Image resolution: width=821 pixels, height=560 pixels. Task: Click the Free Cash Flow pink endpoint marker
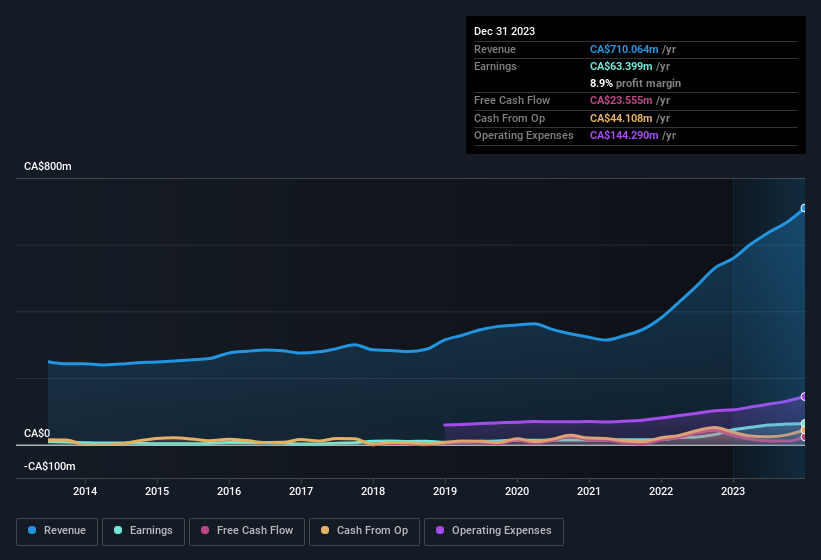point(804,437)
